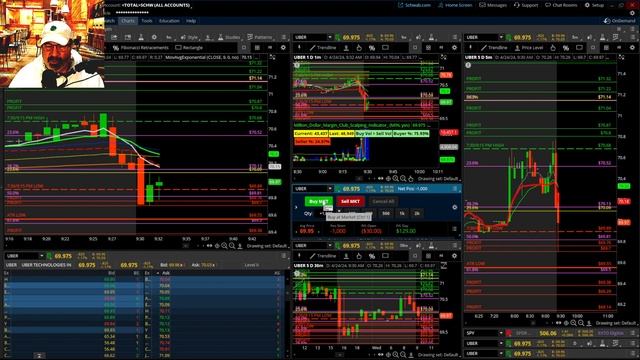Set quantity to 2k
Image resolution: width=640 pixels, height=360 pixels.
(417, 213)
